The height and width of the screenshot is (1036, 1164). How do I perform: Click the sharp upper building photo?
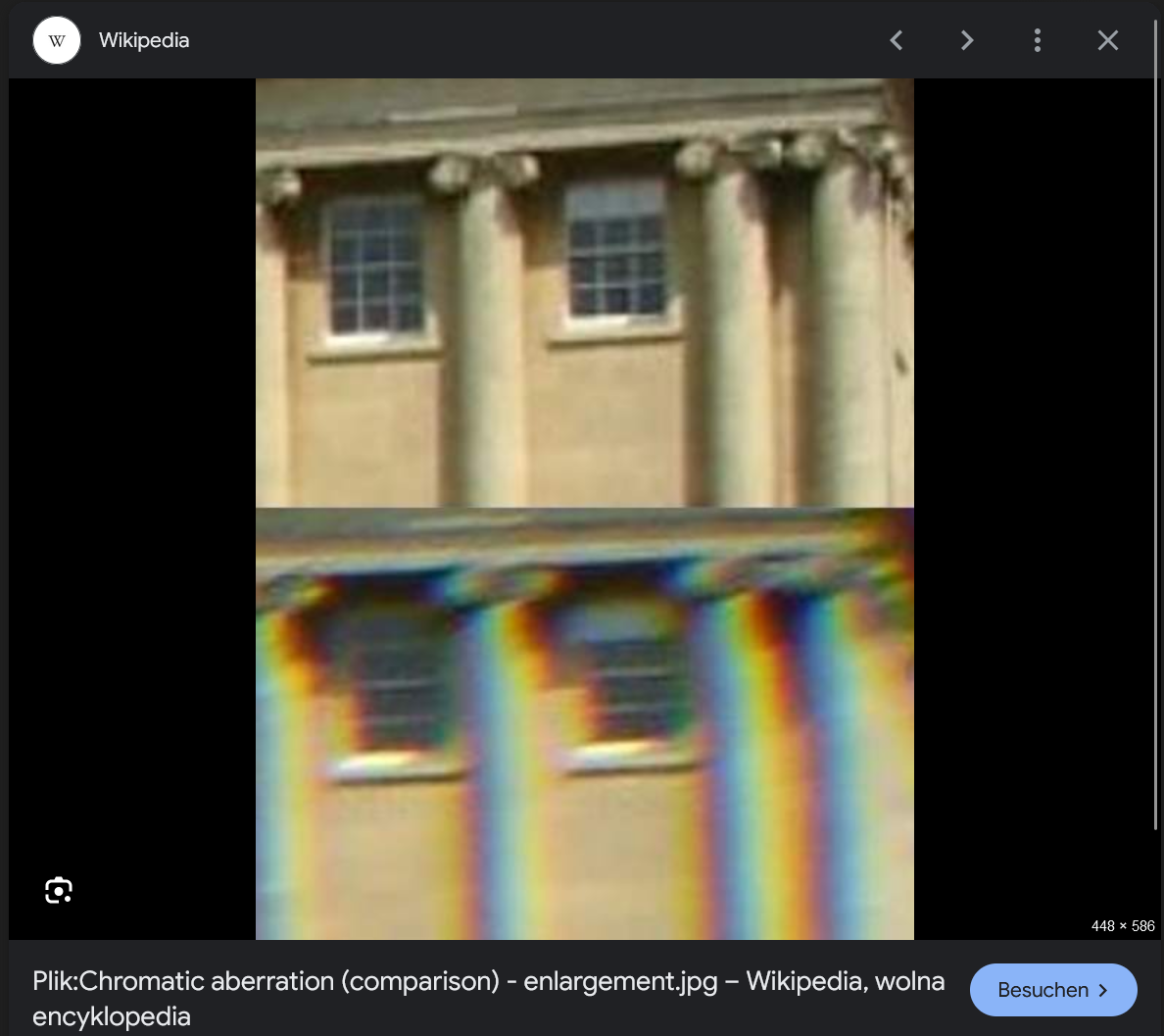coord(585,292)
